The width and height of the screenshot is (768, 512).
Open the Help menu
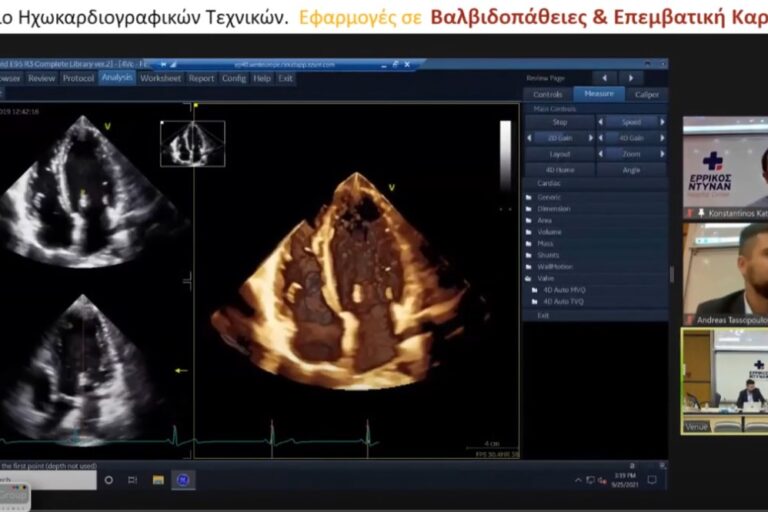pyautogui.click(x=262, y=78)
